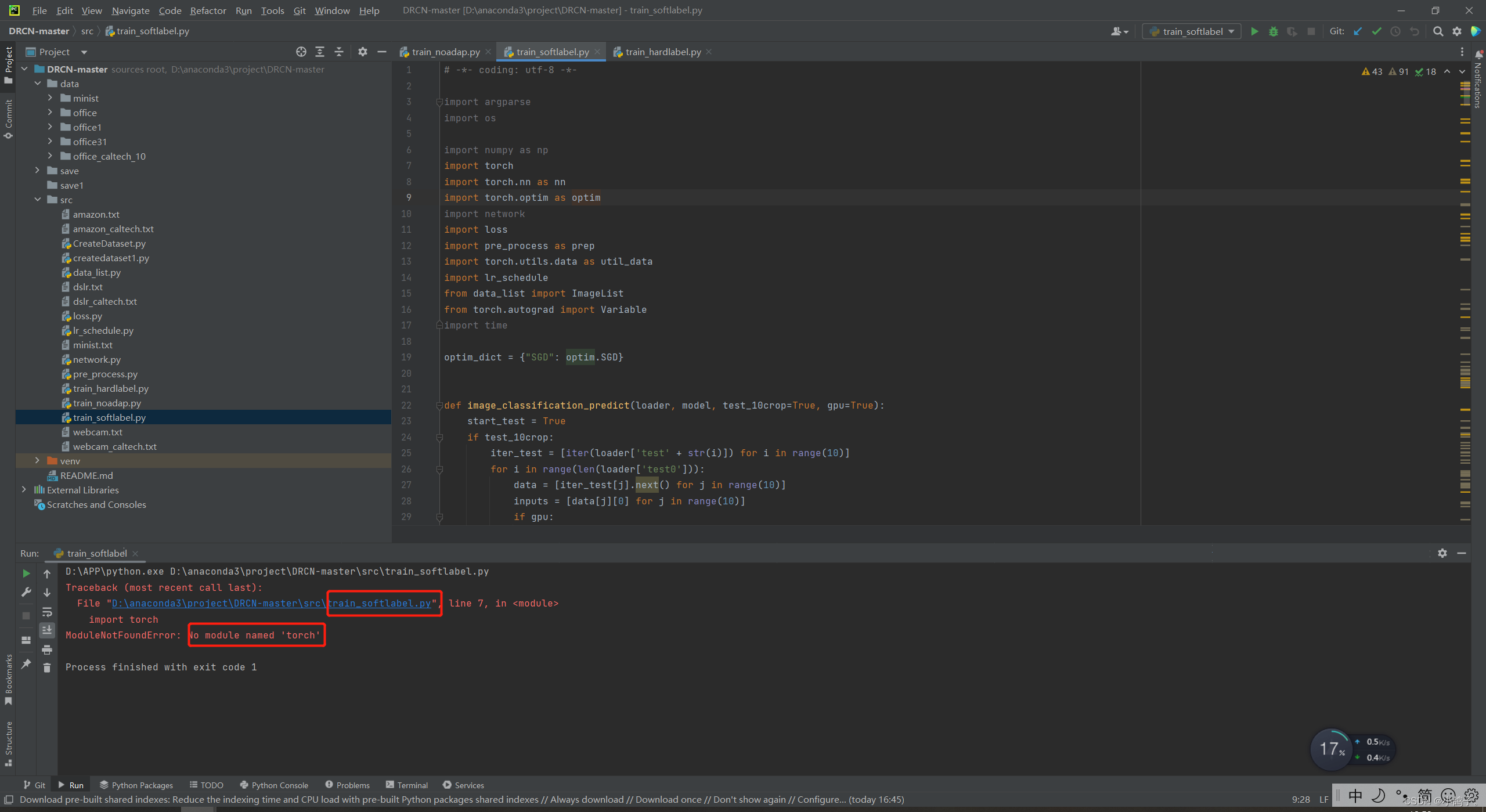Expand the venv folder in tree
This screenshot has width=1486, height=812.
point(37,461)
